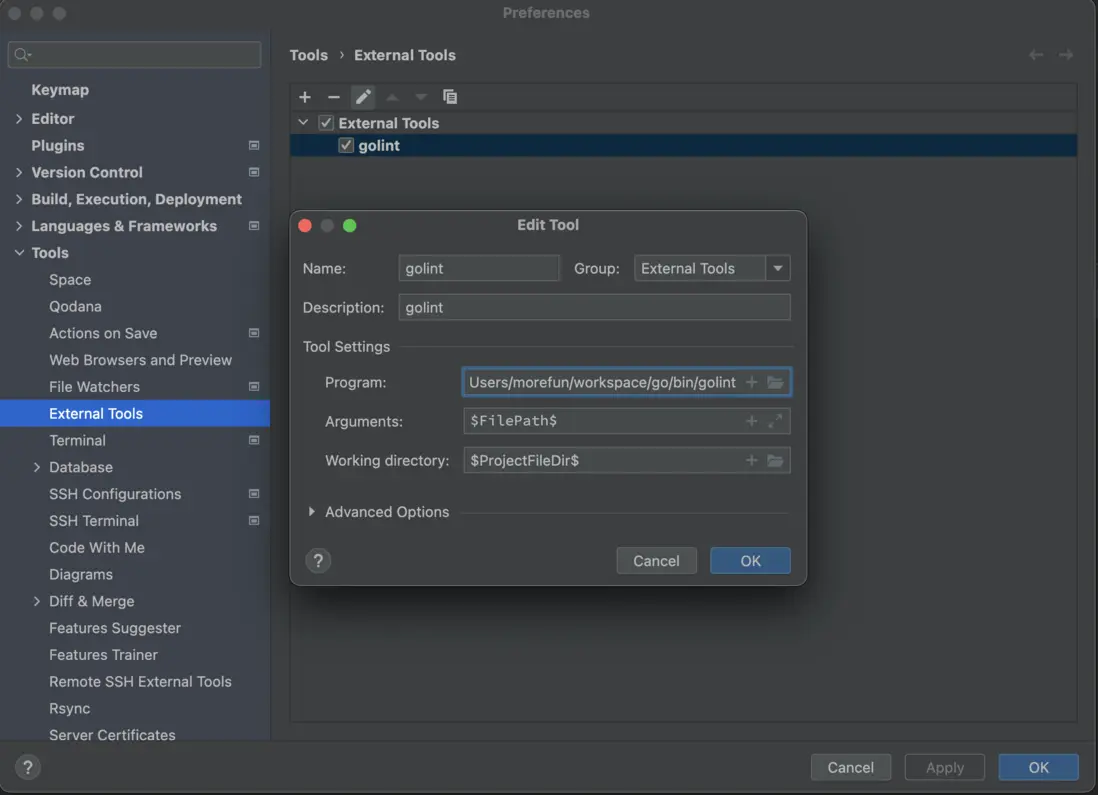The width and height of the screenshot is (1098, 795).
Task: Browse Working directory folder icon
Action: point(775,460)
